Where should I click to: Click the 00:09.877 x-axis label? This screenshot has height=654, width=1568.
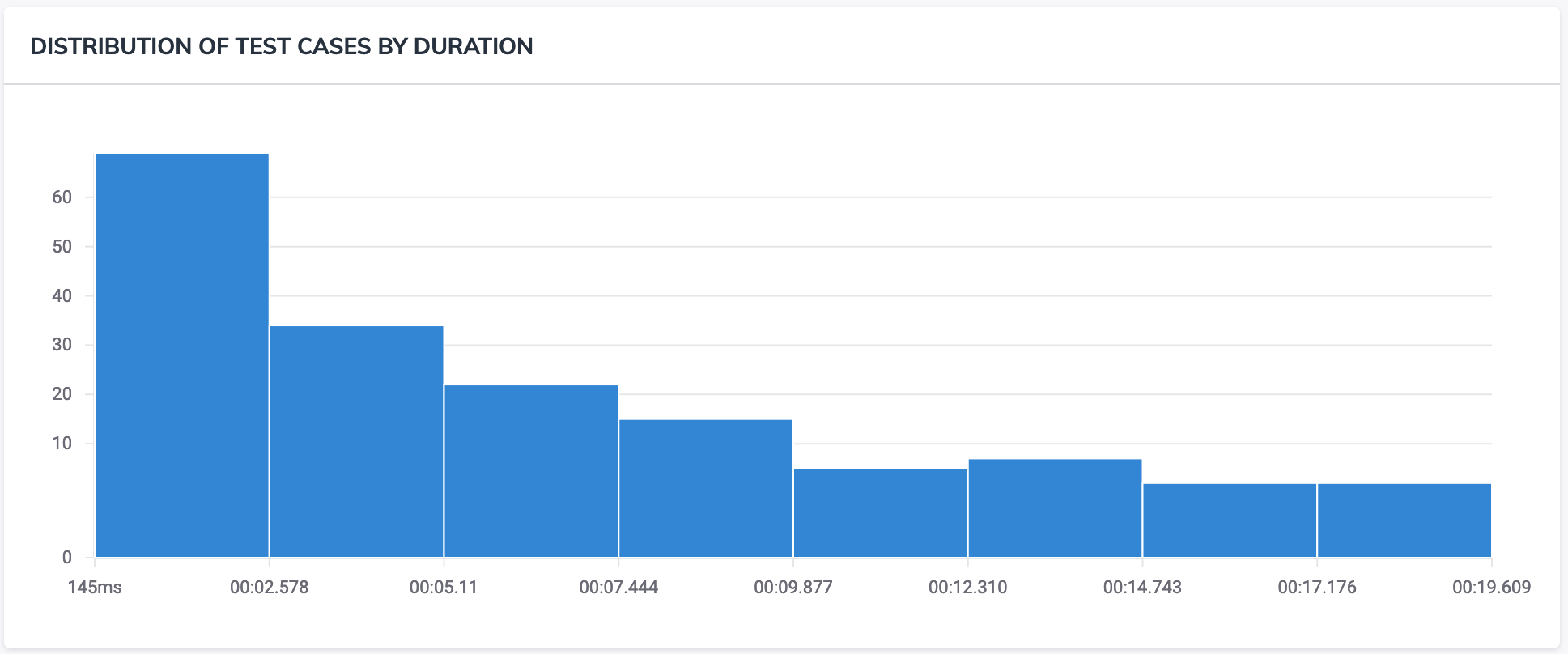coord(793,588)
